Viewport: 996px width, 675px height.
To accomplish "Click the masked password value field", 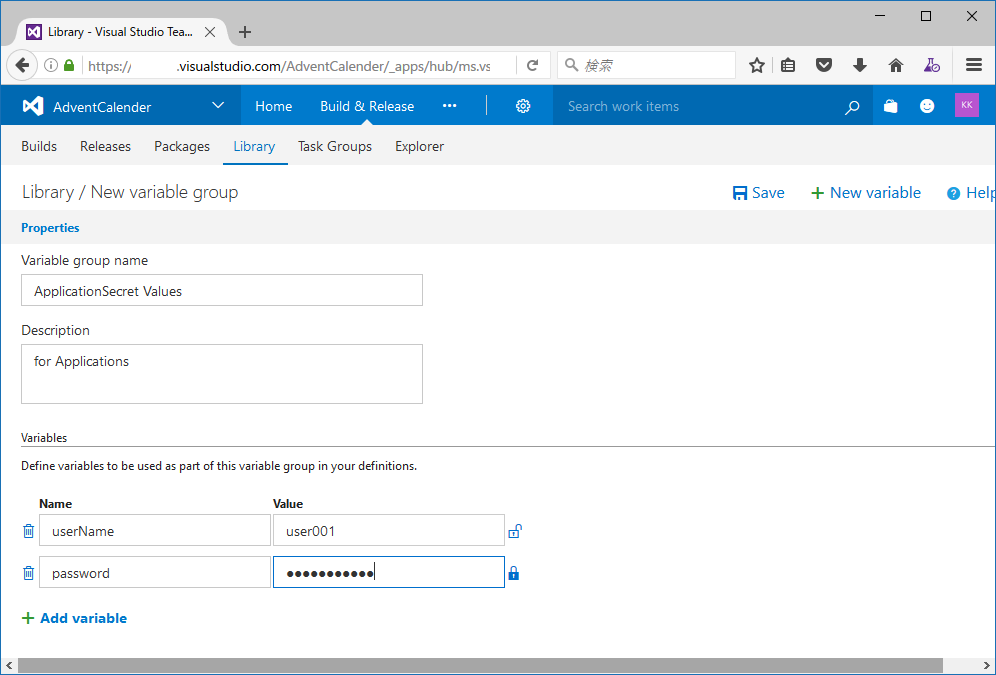I will (389, 572).
